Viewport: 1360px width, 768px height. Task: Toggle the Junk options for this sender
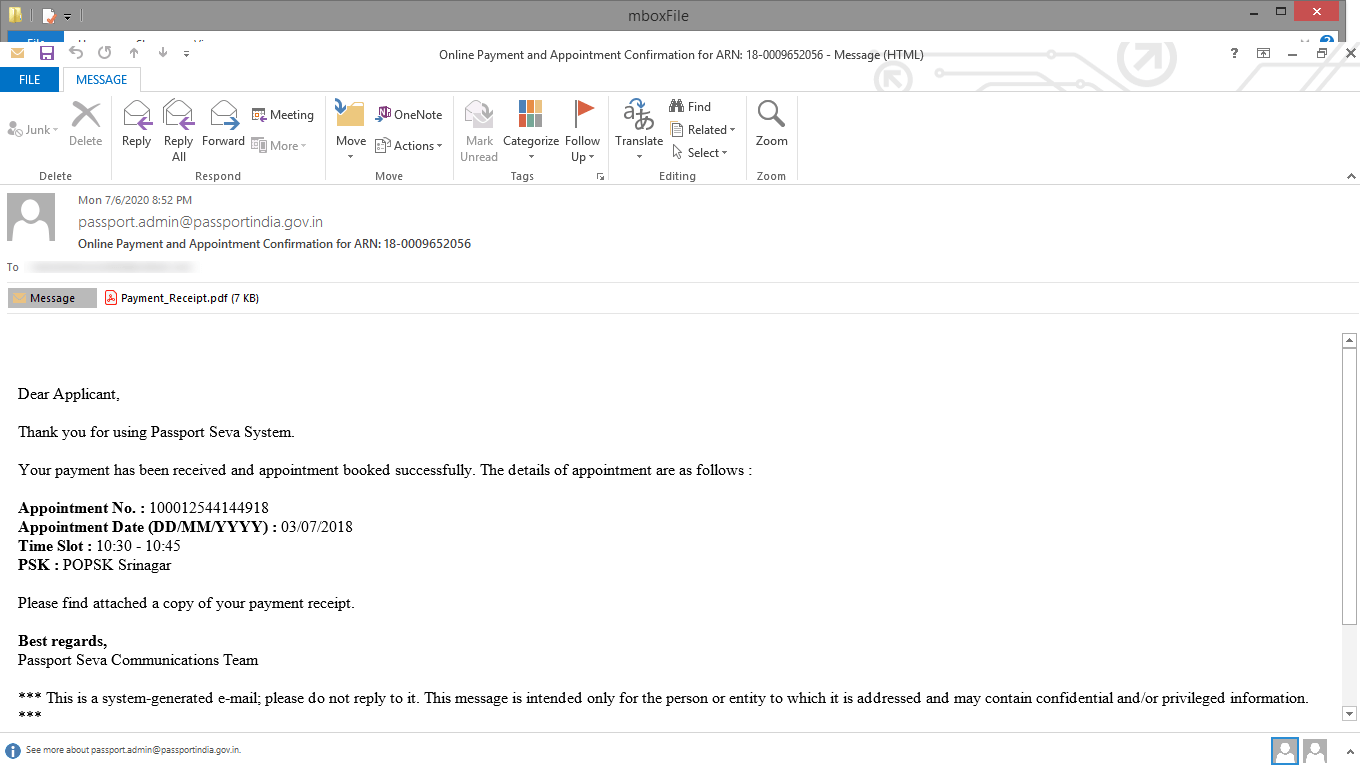(31, 128)
